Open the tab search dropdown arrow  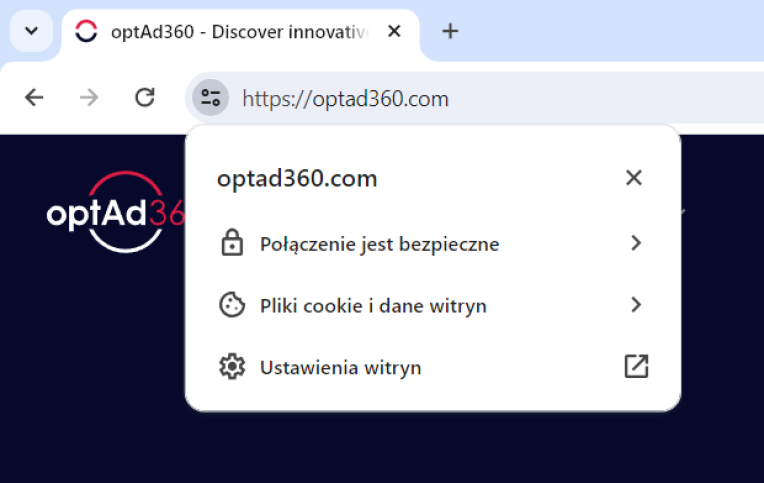pos(31,31)
